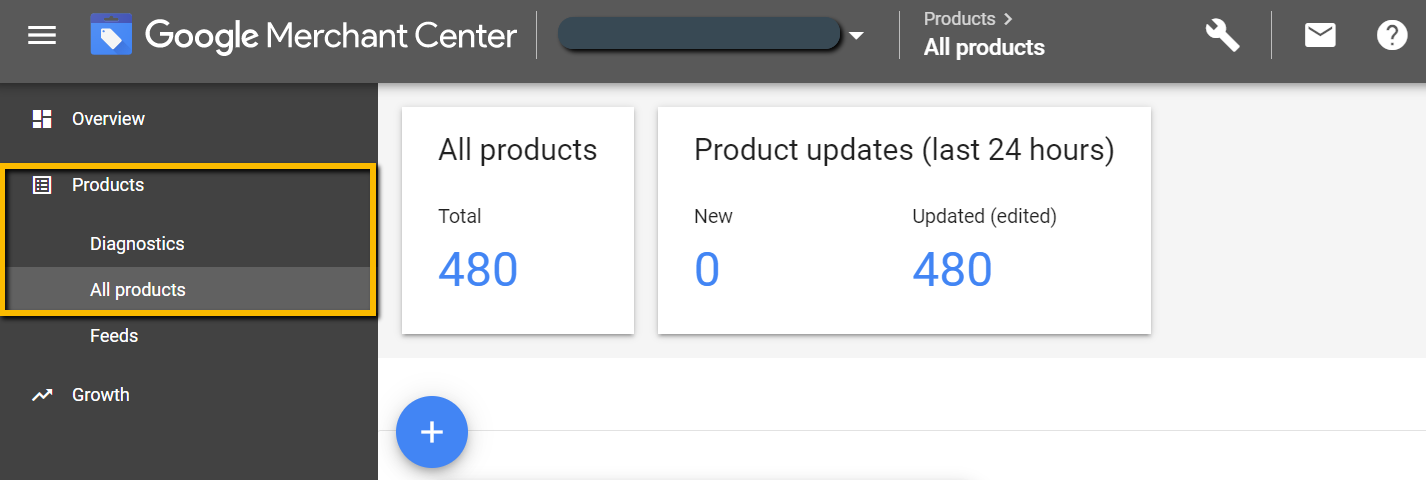1426x480 pixels.
Task: Open the hamburger navigation menu
Action: pyautogui.click(x=42, y=36)
